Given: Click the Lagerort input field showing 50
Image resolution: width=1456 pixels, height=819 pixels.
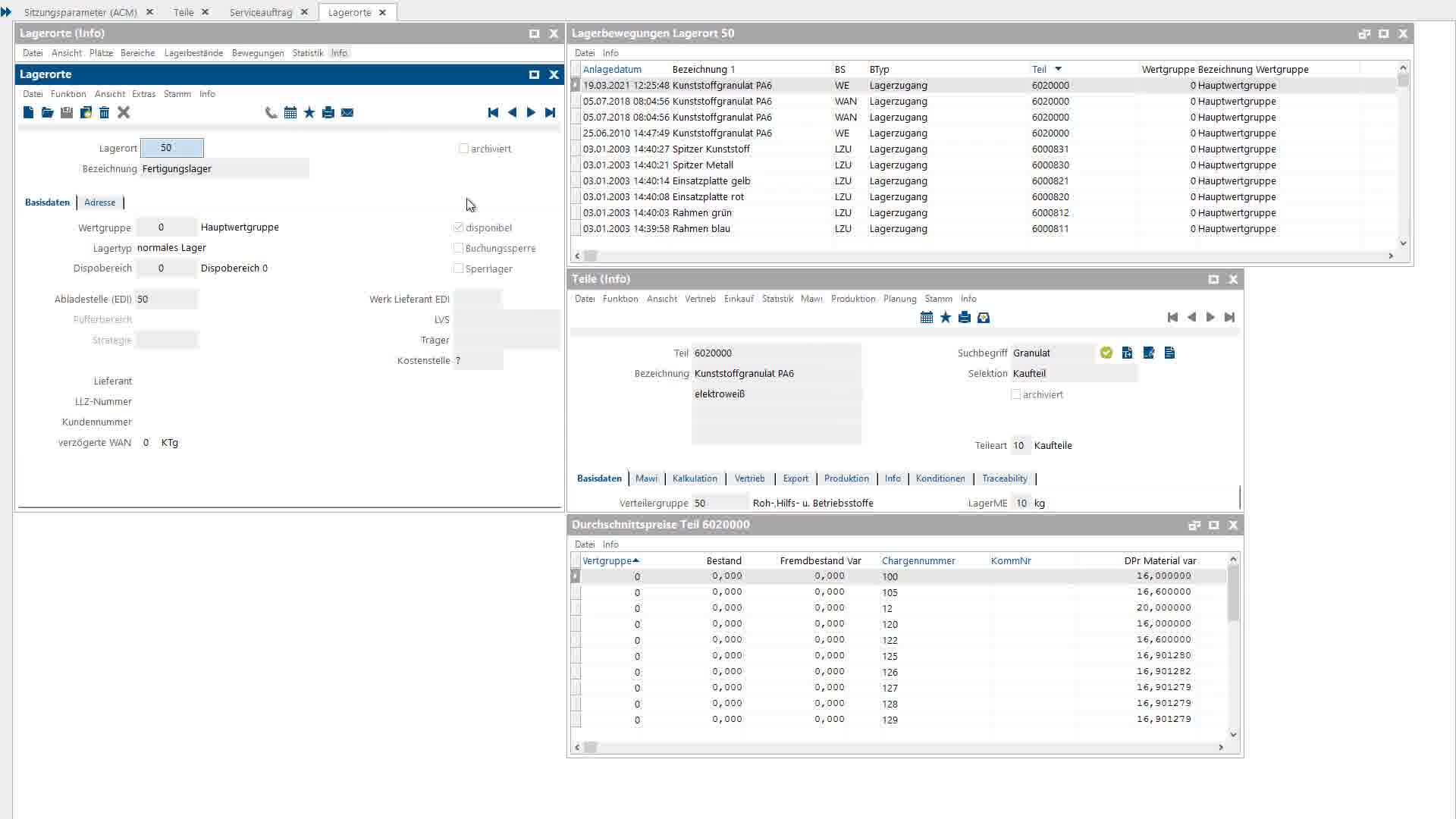Looking at the screenshot, I should pos(172,148).
